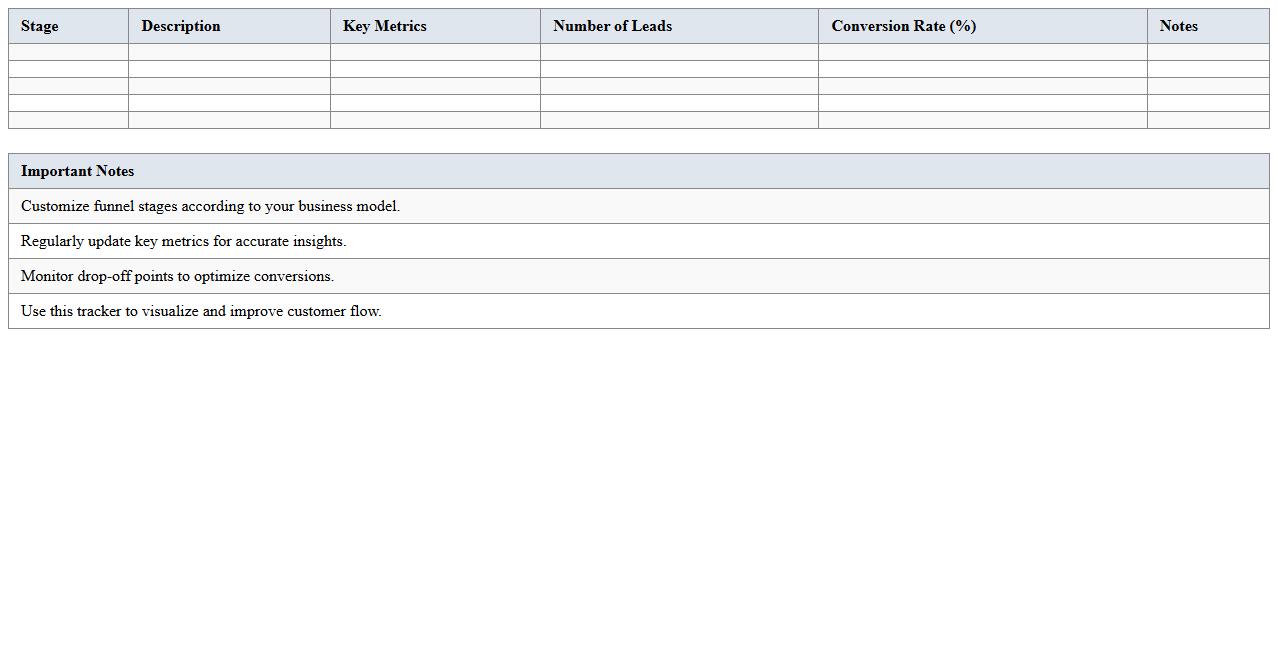
Task: Select last empty cell under Conversion Rate
Action: (x=982, y=120)
